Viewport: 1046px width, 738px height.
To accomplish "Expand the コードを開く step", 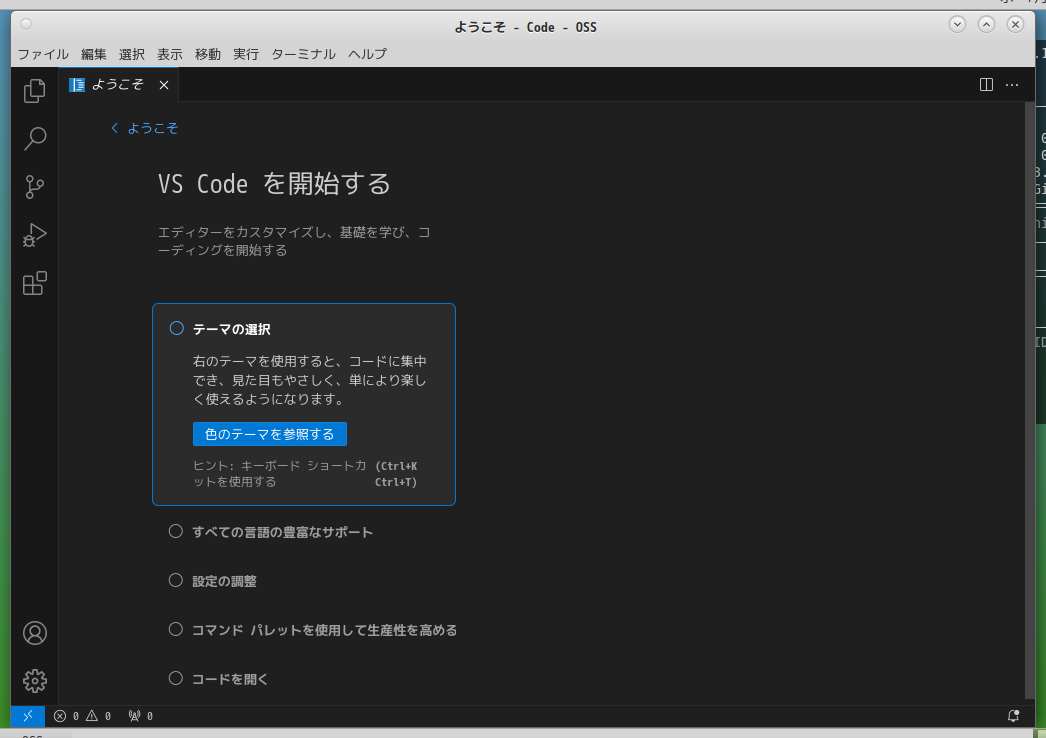I will [x=229, y=679].
